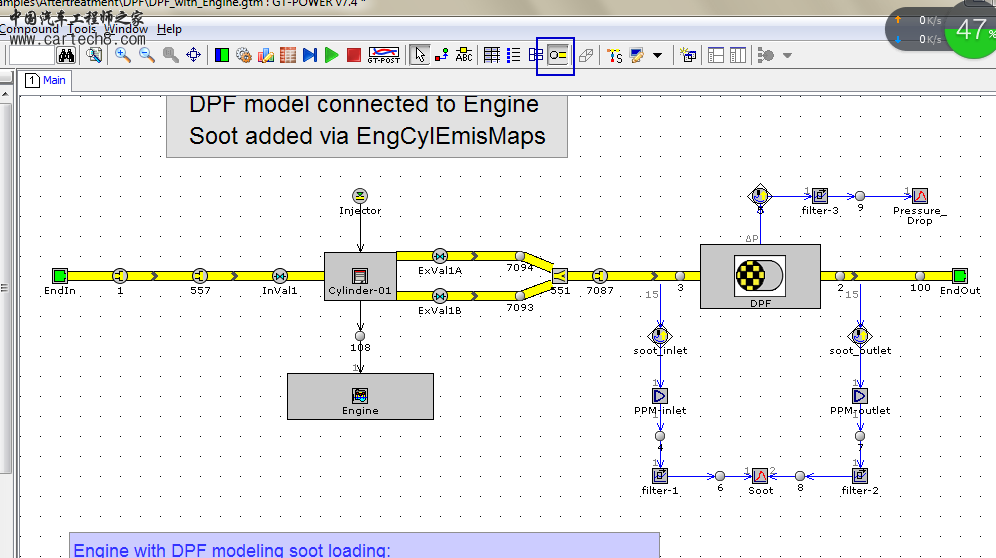Expand the gray dropdown arrow after node-tree icon
This screenshot has width=996, height=558.
tap(788, 55)
